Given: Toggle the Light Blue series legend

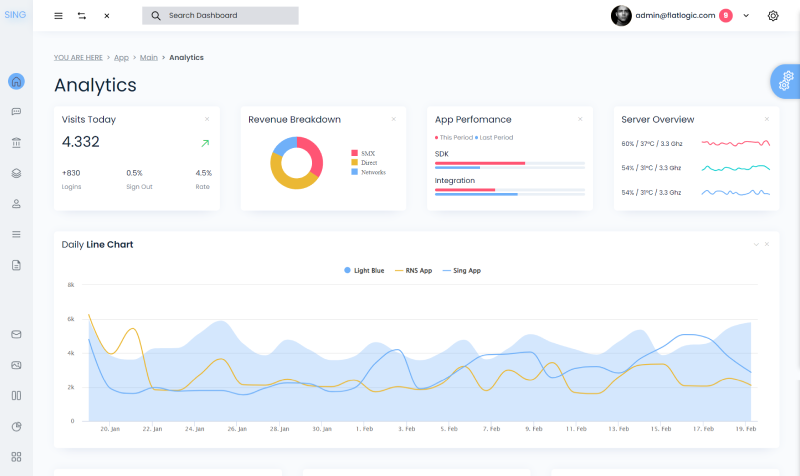Looking at the screenshot, I should 364,270.
